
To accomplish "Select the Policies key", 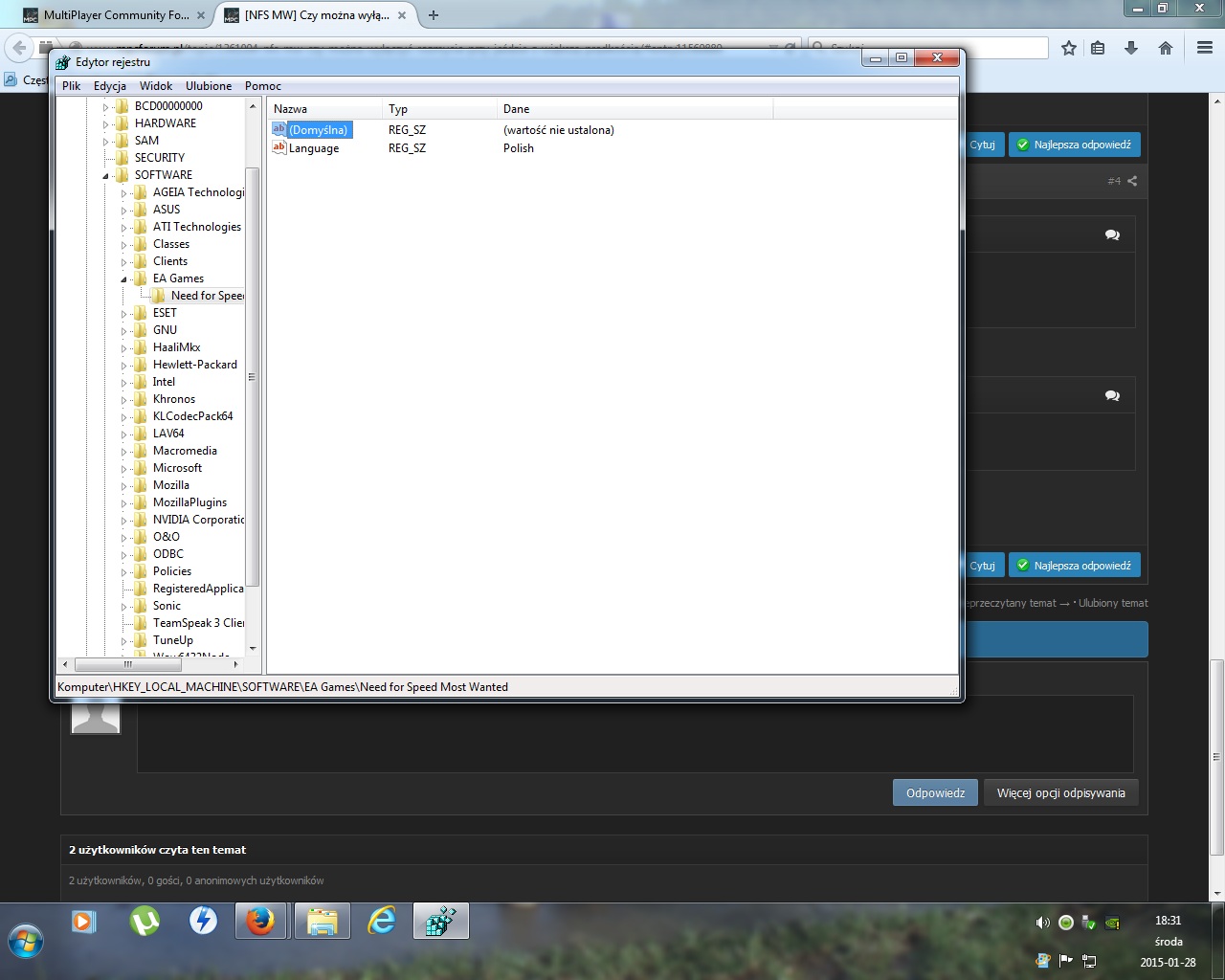I will (x=172, y=571).
